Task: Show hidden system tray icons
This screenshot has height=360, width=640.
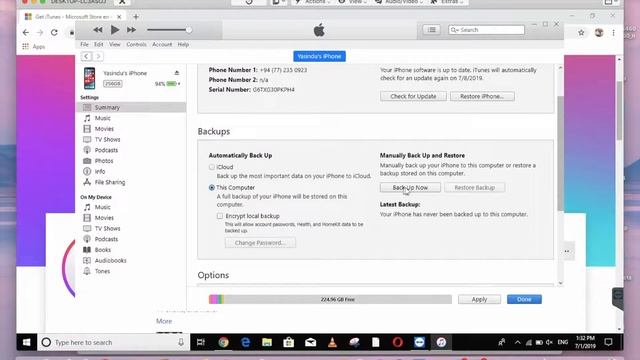Action: tap(517, 342)
